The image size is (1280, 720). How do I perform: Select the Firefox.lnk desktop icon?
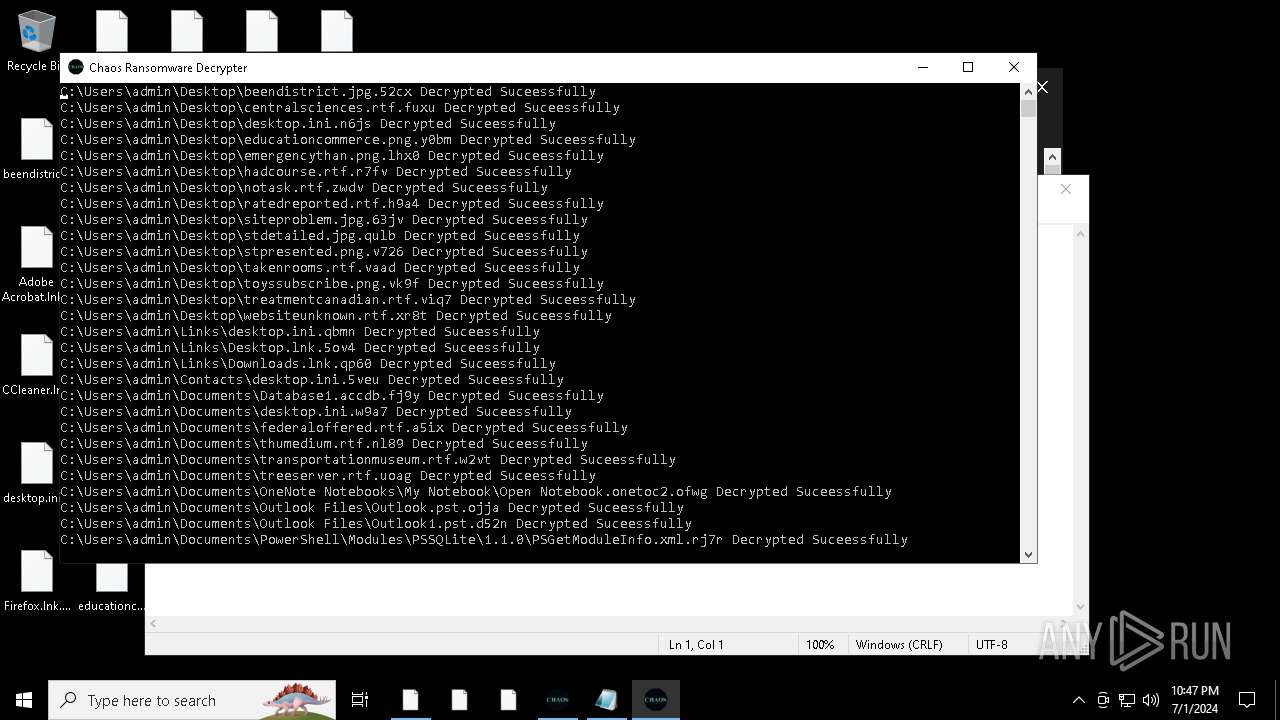coord(37,582)
